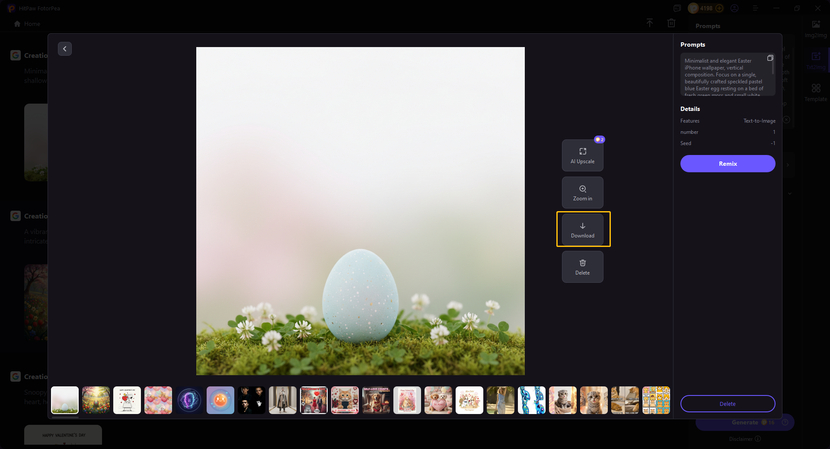This screenshot has width=830, height=449.
Task: Delete image using the trash icon button
Action: point(582,266)
